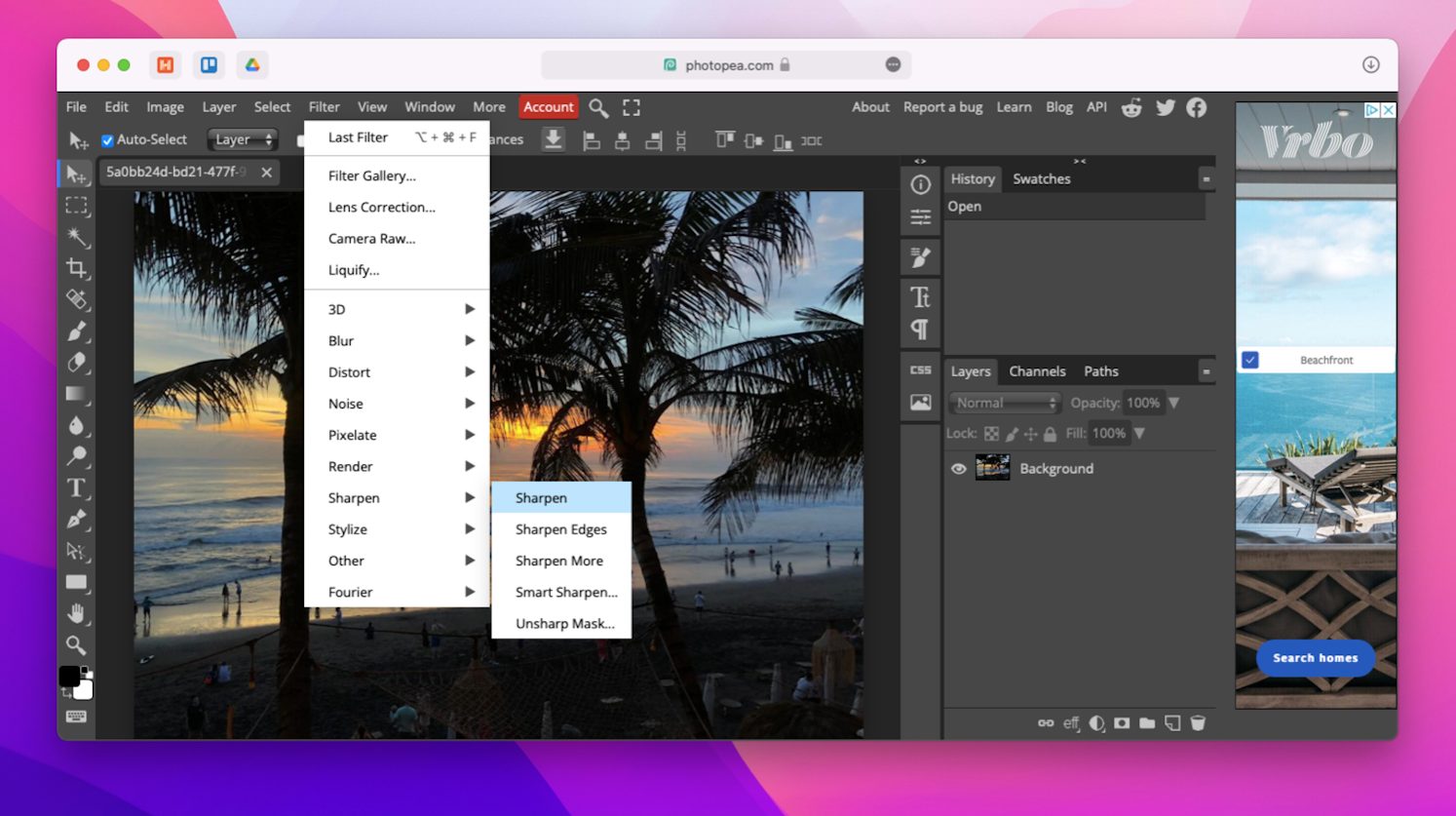This screenshot has width=1456, height=816.
Task: Switch to the Channels tab
Action: click(x=1037, y=370)
